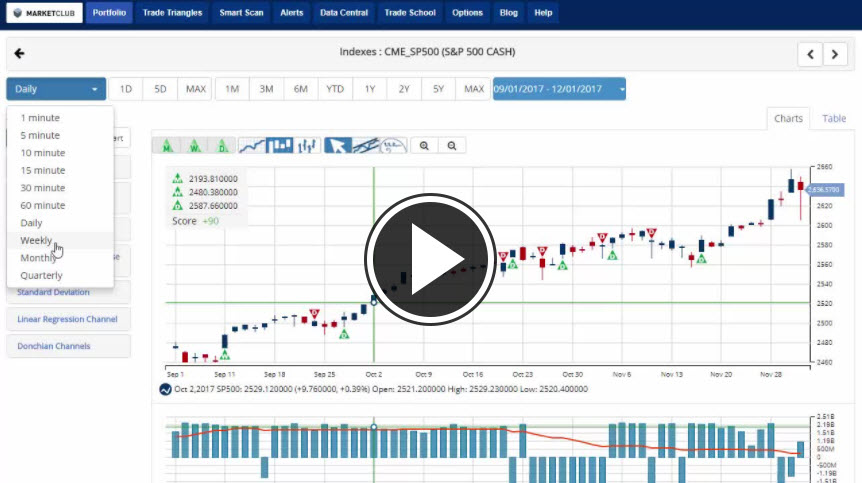The height and width of the screenshot is (483, 862).
Task: Open the date range dropdown 09/01/2017 - 12/01/2017
Action: pos(559,89)
